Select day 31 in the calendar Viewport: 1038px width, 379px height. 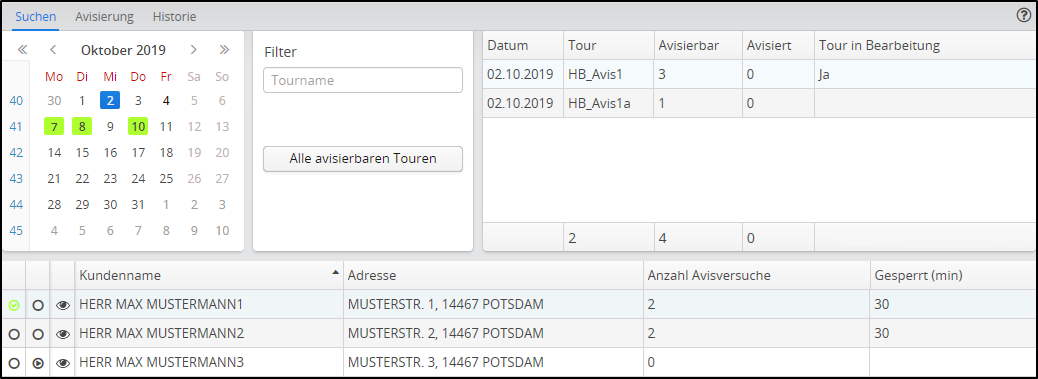138,205
